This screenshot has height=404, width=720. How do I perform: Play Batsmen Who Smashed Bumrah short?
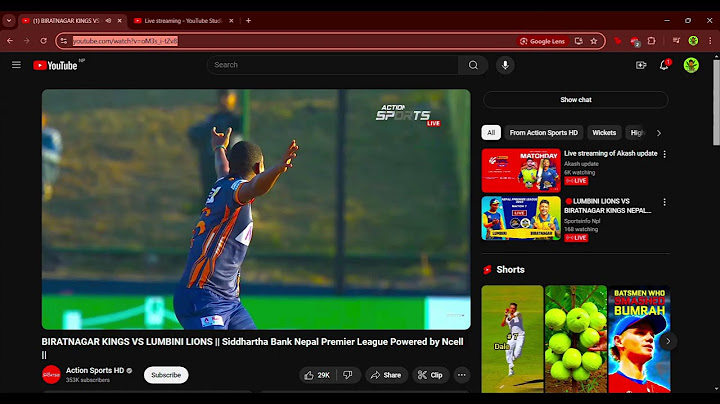click(639, 339)
